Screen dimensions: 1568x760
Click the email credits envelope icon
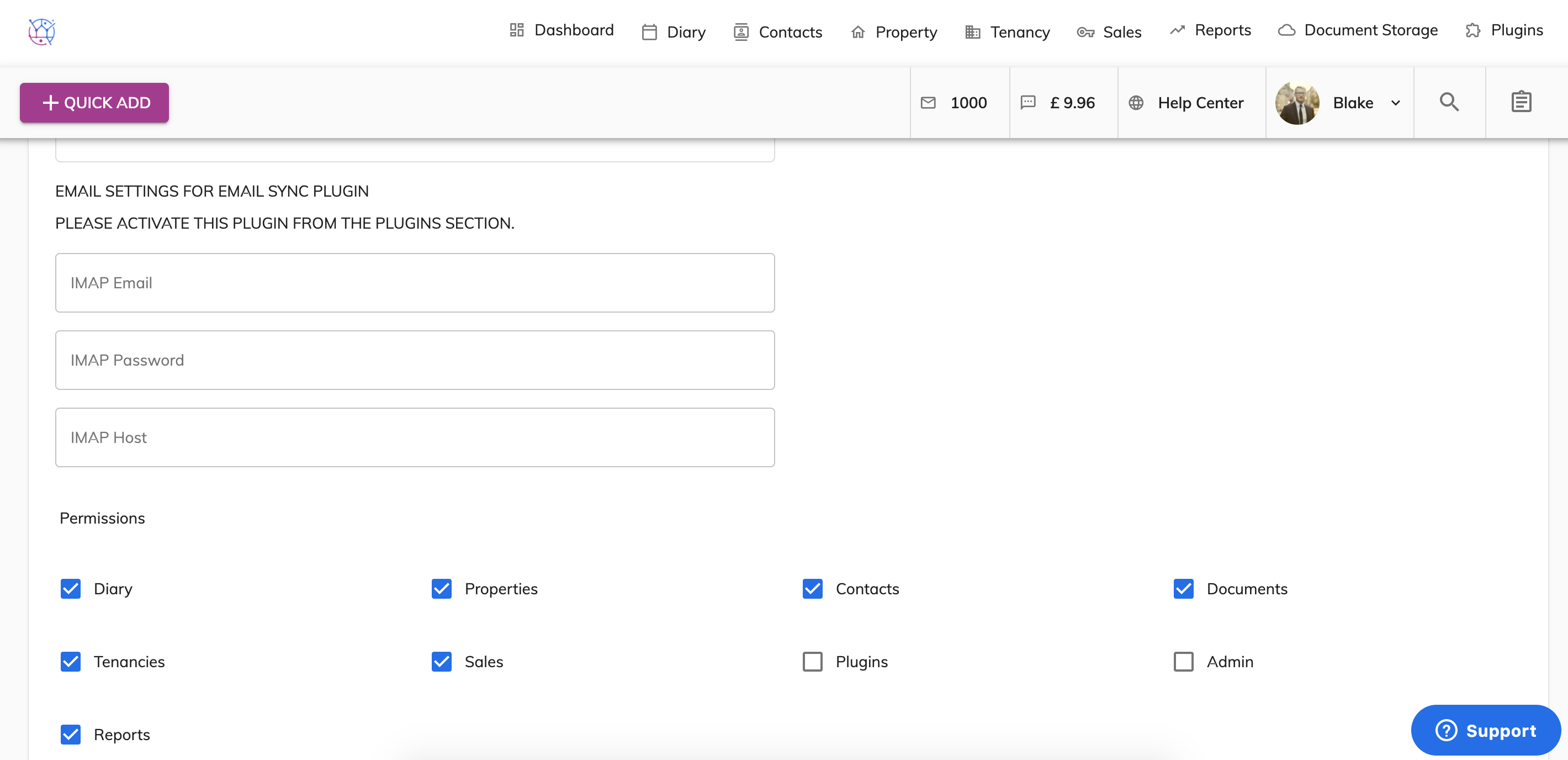[928, 103]
